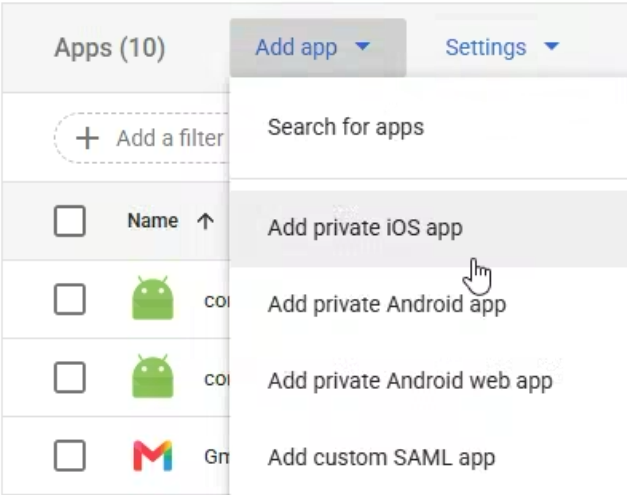
Task: Click the second green Android app icon
Action: [153, 376]
